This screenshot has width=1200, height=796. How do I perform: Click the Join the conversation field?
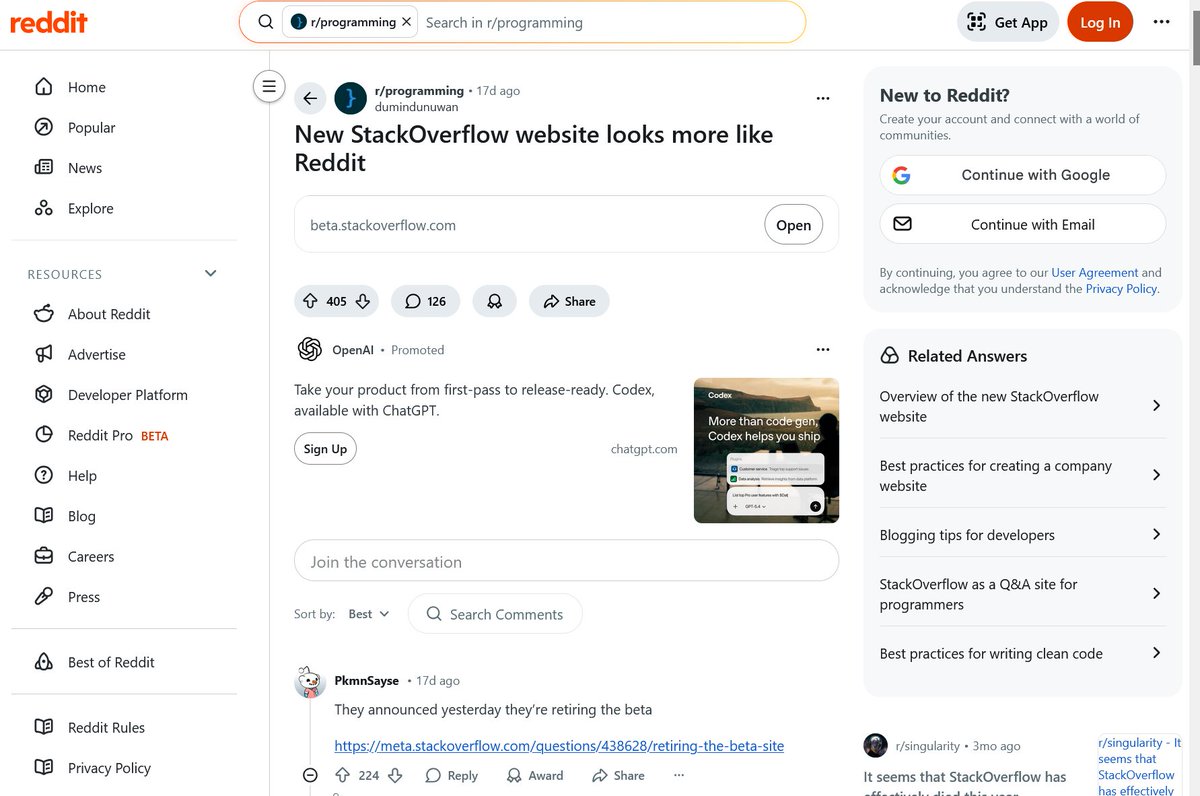click(566, 561)
